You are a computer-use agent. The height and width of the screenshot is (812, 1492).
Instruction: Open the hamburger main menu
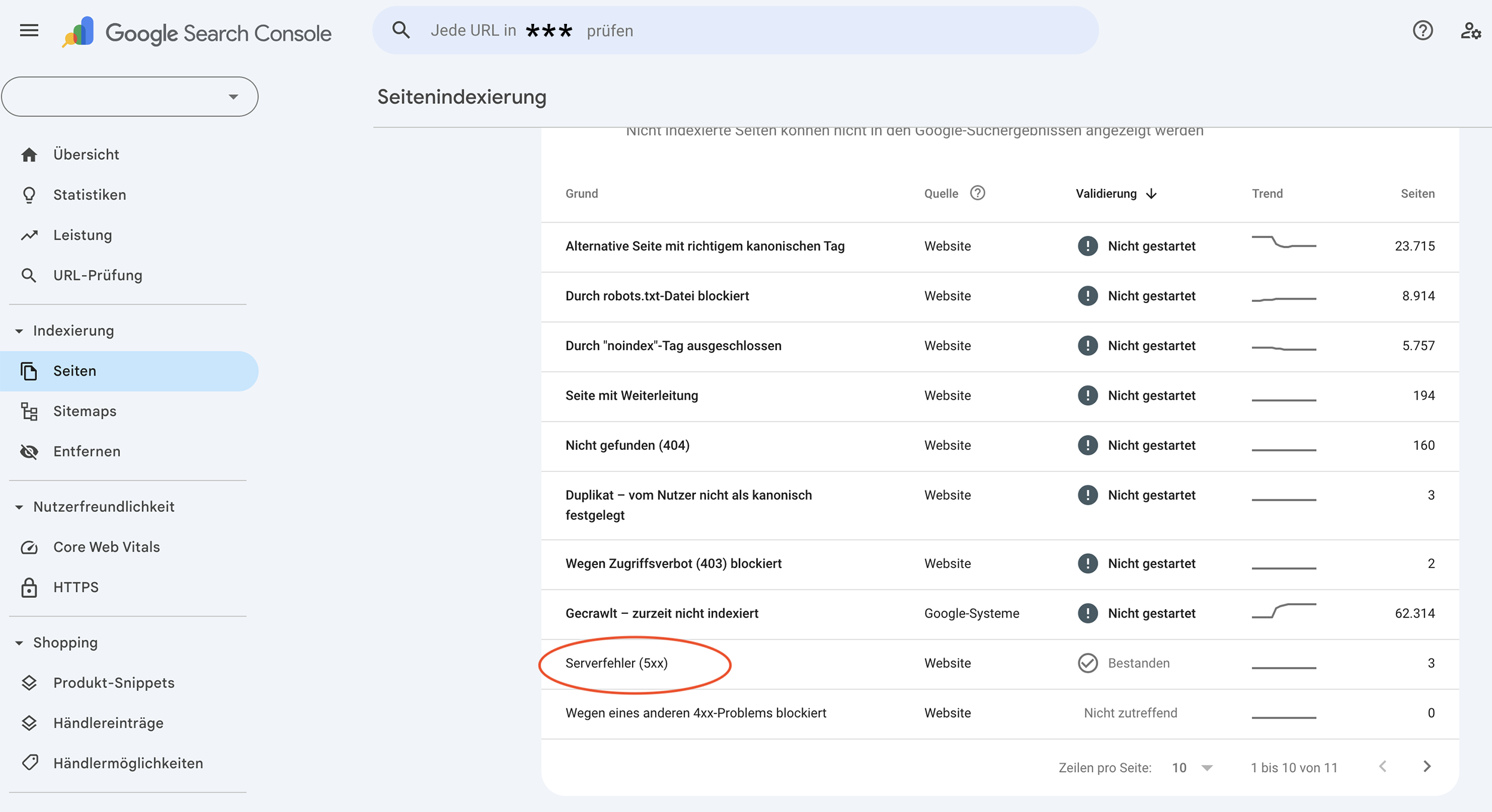tap(29, 30)
